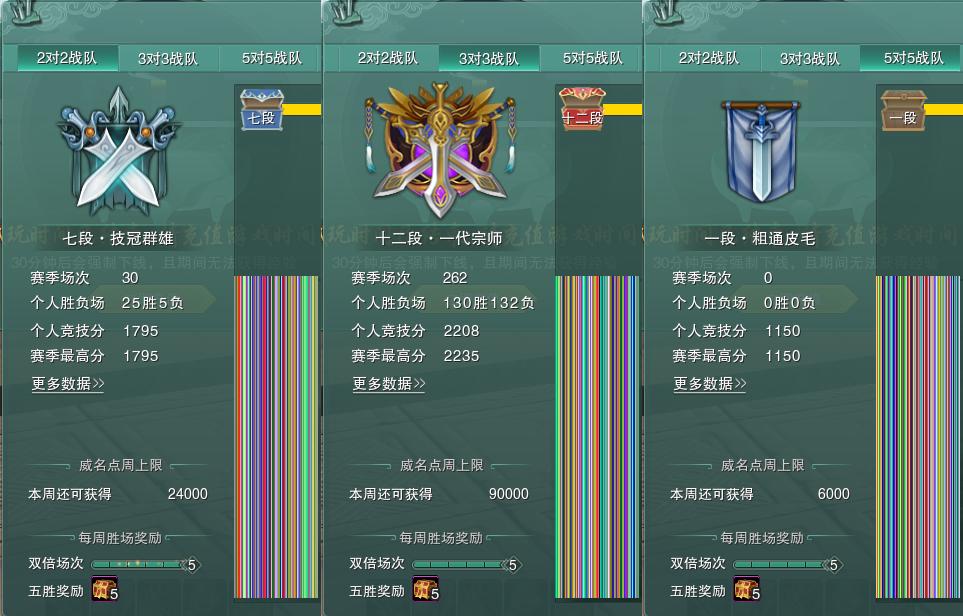Open 5对5战队 tab in left panel

[271, 58]
